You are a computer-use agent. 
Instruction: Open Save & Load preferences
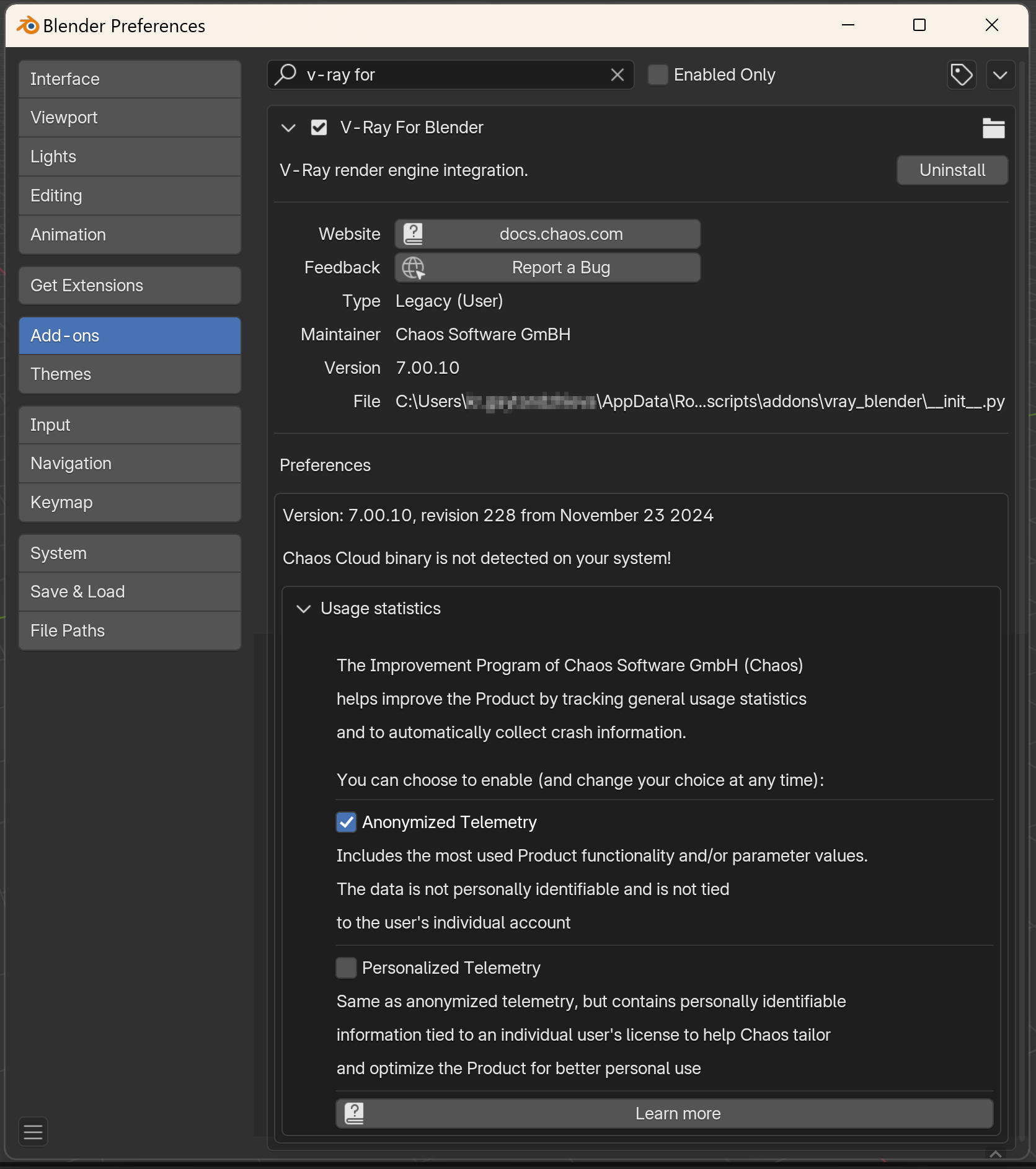pos(130,592)
